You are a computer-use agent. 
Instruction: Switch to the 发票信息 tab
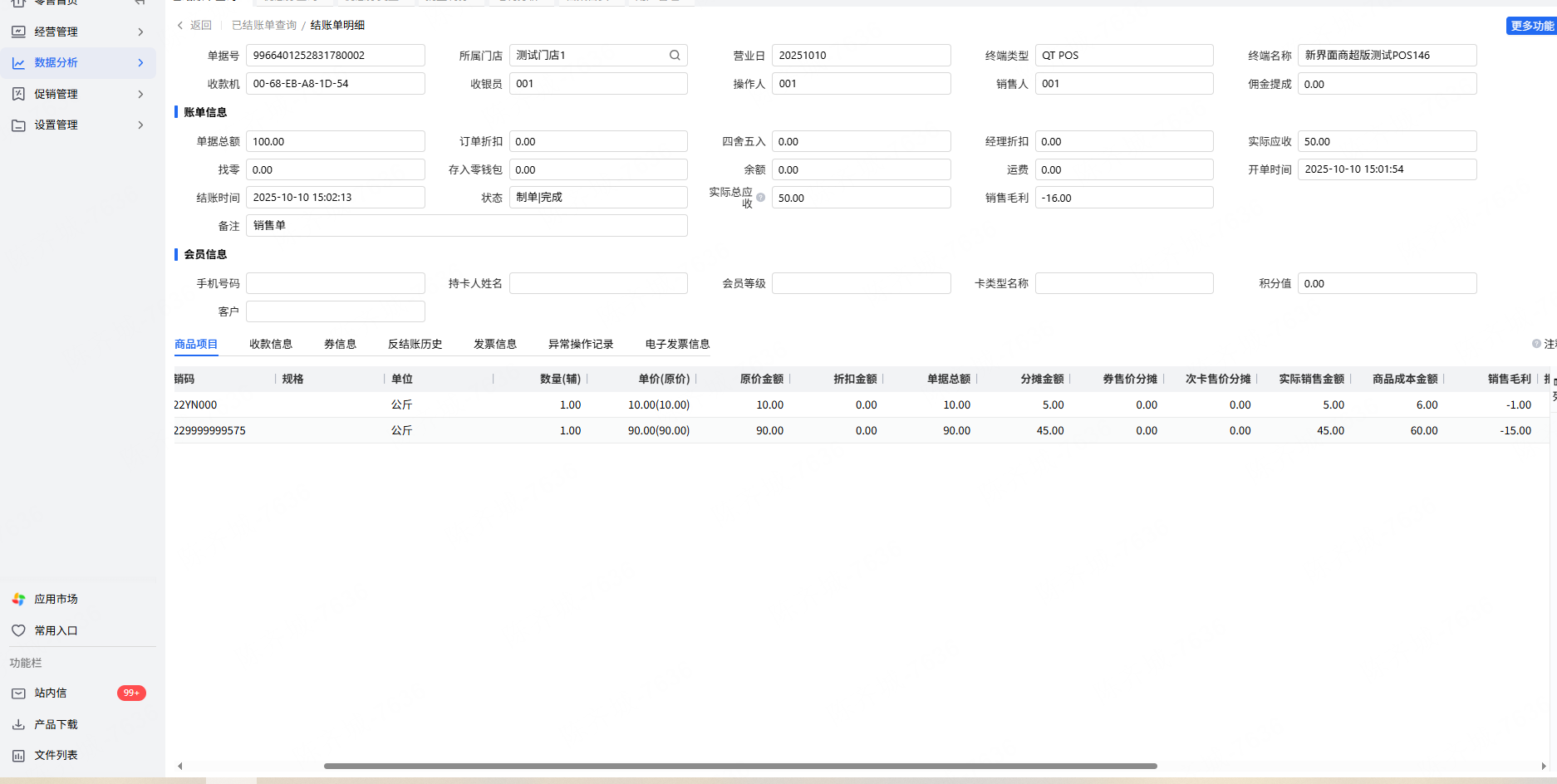click(x=495, y=345)
